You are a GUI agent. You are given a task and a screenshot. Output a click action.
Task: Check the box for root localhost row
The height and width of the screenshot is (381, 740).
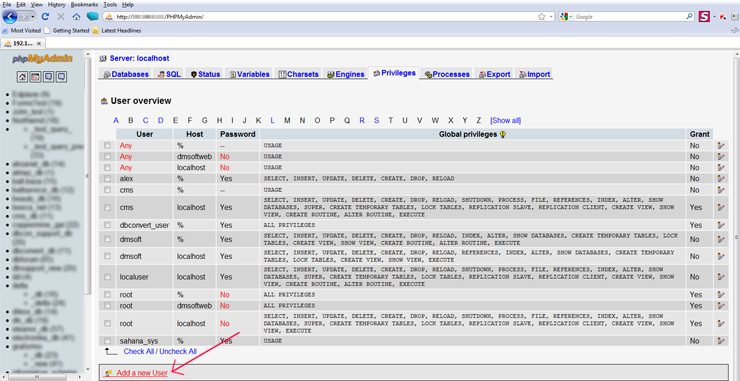108,323
